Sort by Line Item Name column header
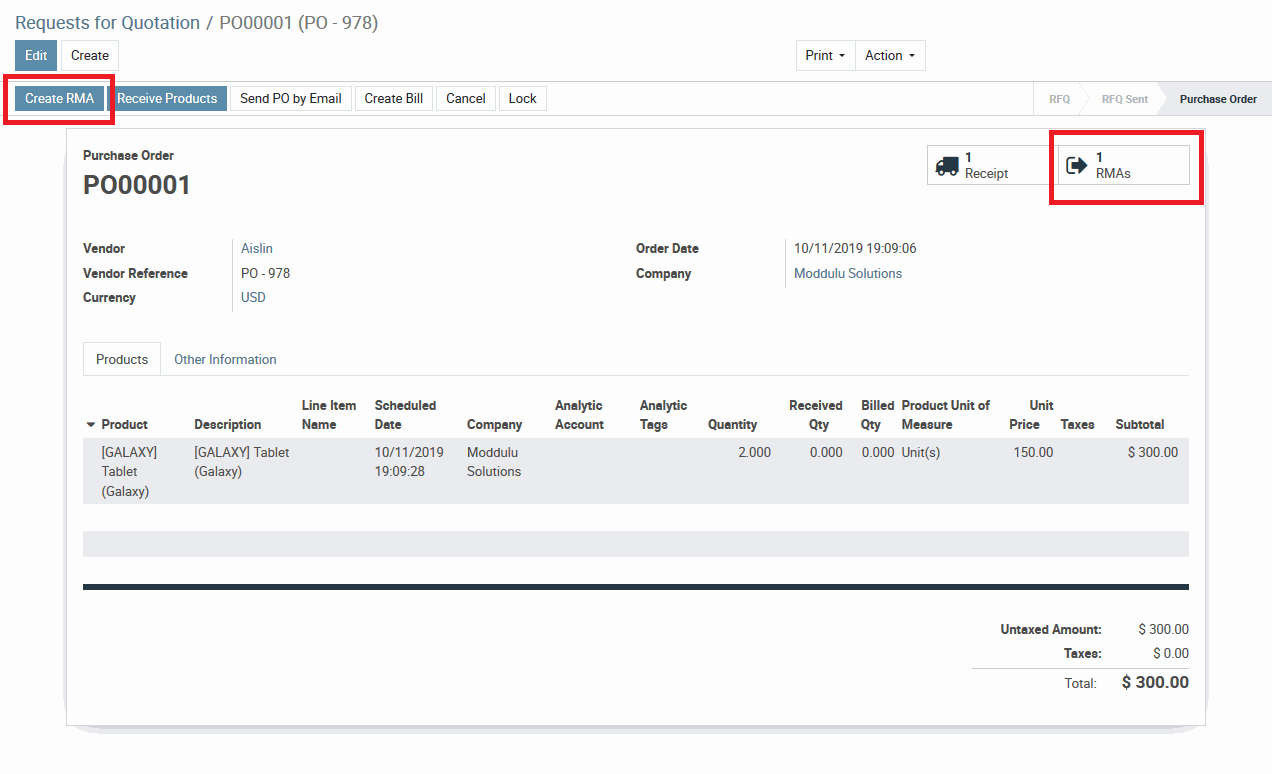The width and height of the screenshot is (1272, 774). tap(329, 415)
